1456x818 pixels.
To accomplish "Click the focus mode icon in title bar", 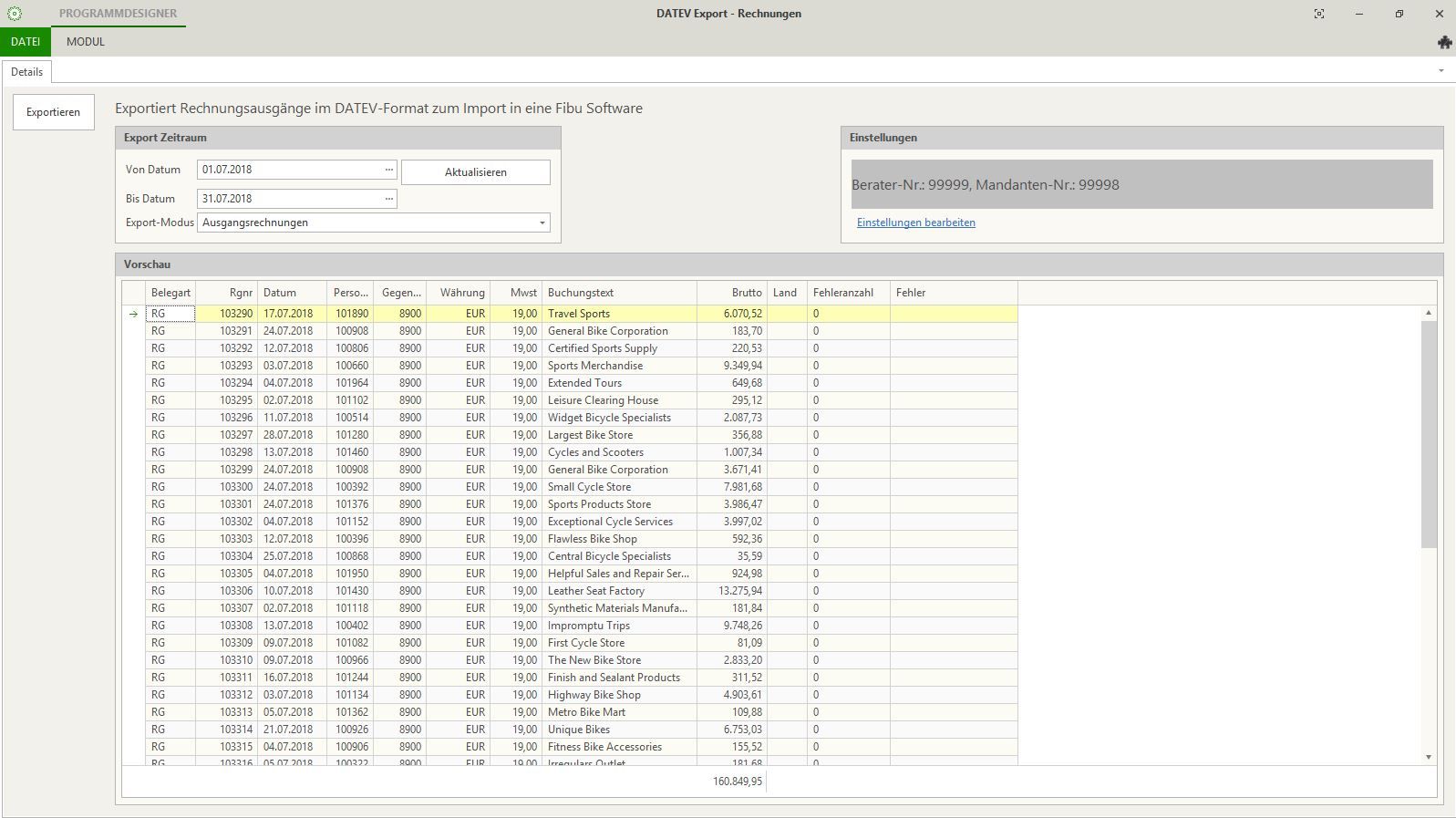I will pyautogui.click(x=1318, y=14).
